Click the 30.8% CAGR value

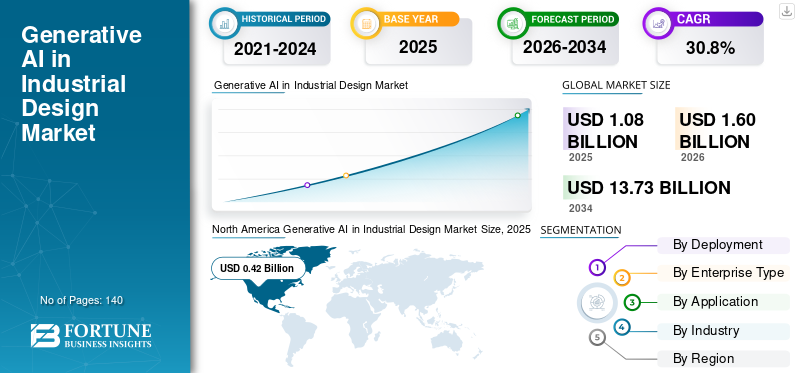point(710,48)
